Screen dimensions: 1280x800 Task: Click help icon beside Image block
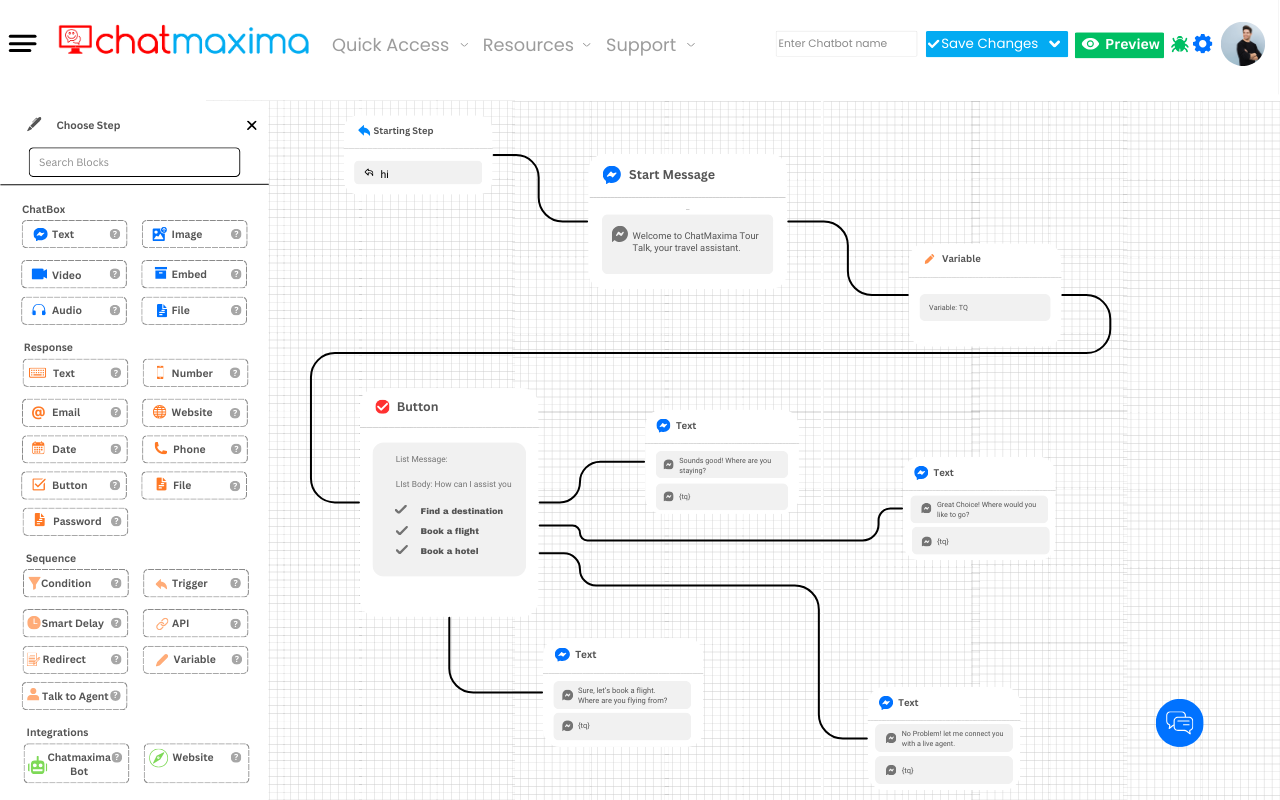(x=236, y=234)
